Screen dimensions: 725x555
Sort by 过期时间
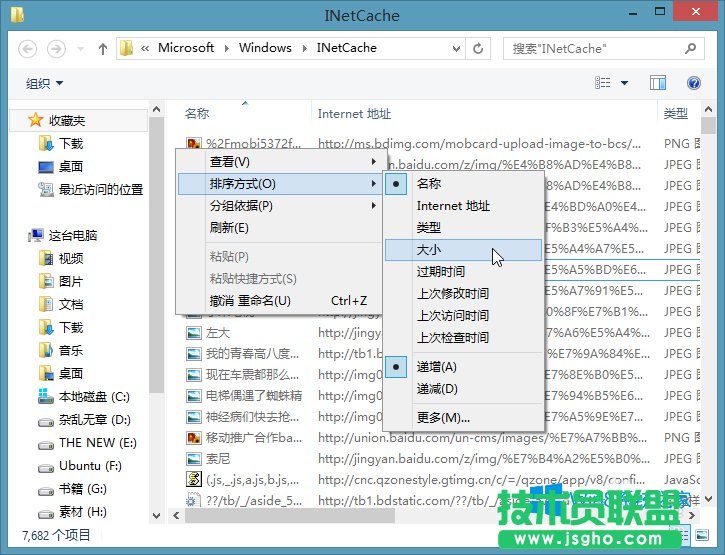[463, 271]
